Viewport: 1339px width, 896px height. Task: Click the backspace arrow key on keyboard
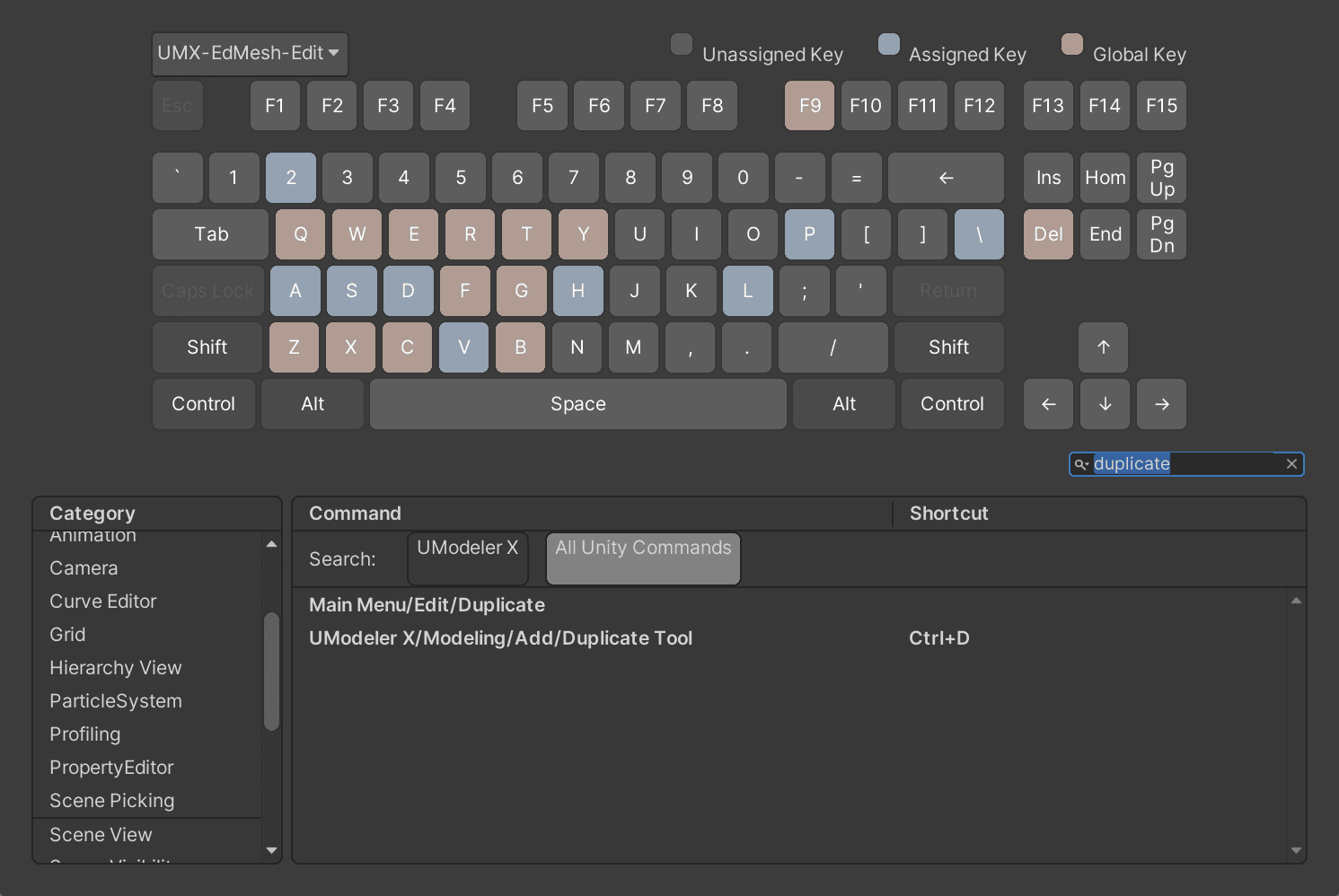946,178
